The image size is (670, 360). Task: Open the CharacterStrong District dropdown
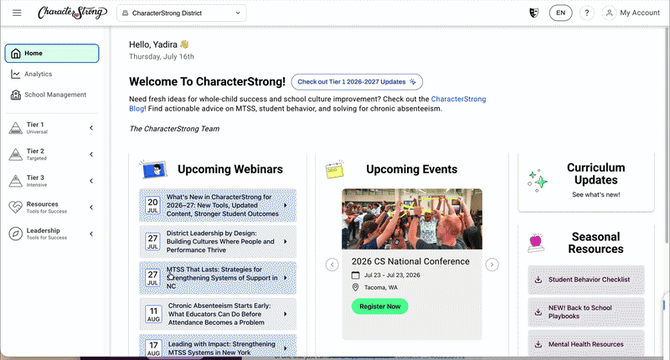pos(181,13)
